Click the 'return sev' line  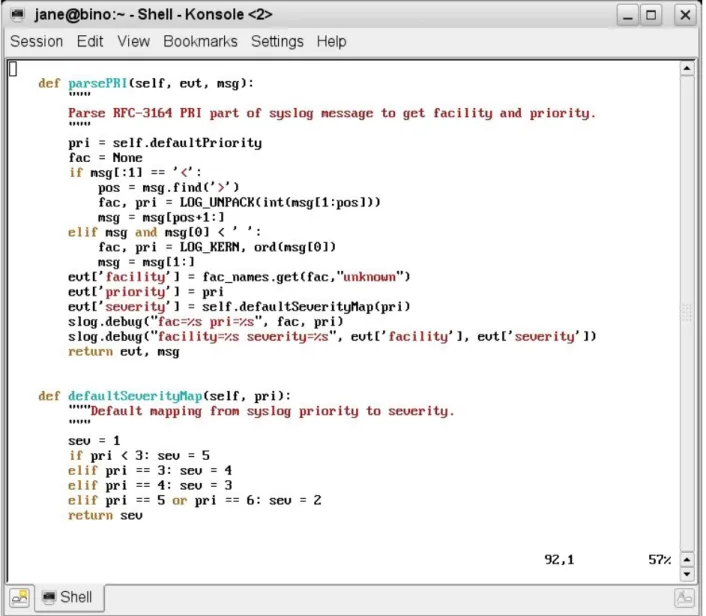point(105,515)
